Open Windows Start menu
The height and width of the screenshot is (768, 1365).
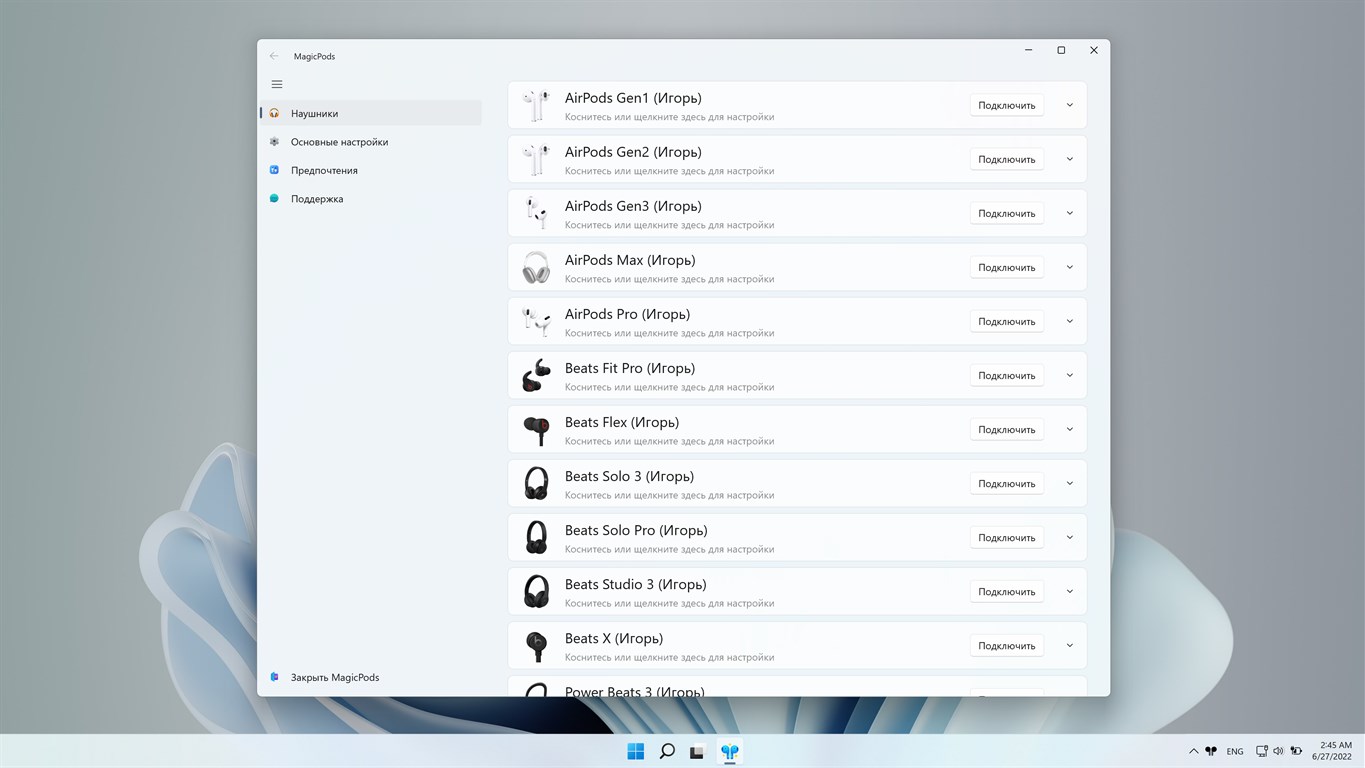(636, 751)
